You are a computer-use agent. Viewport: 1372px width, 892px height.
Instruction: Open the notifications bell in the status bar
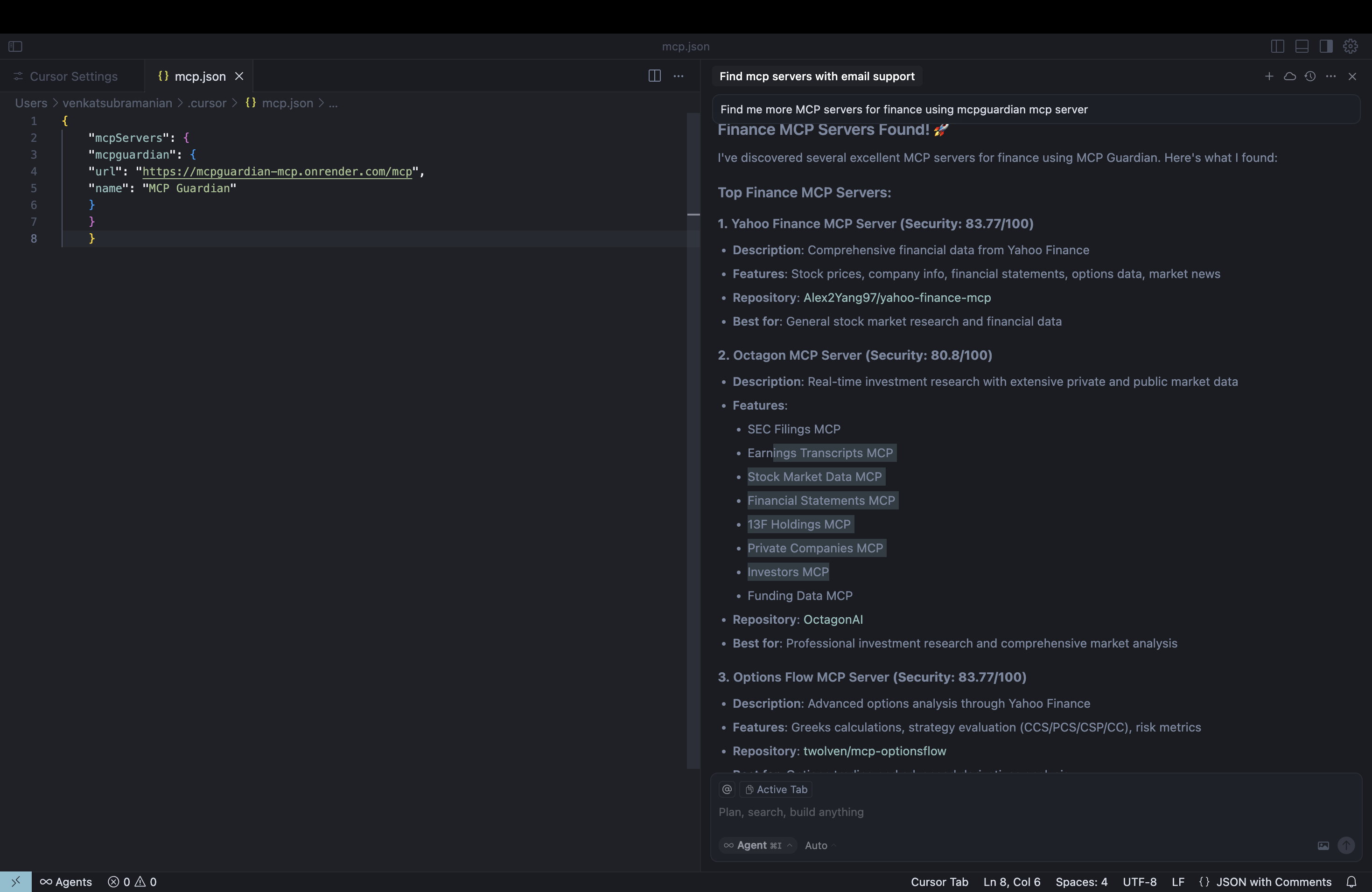click(x=1351, y=882)
